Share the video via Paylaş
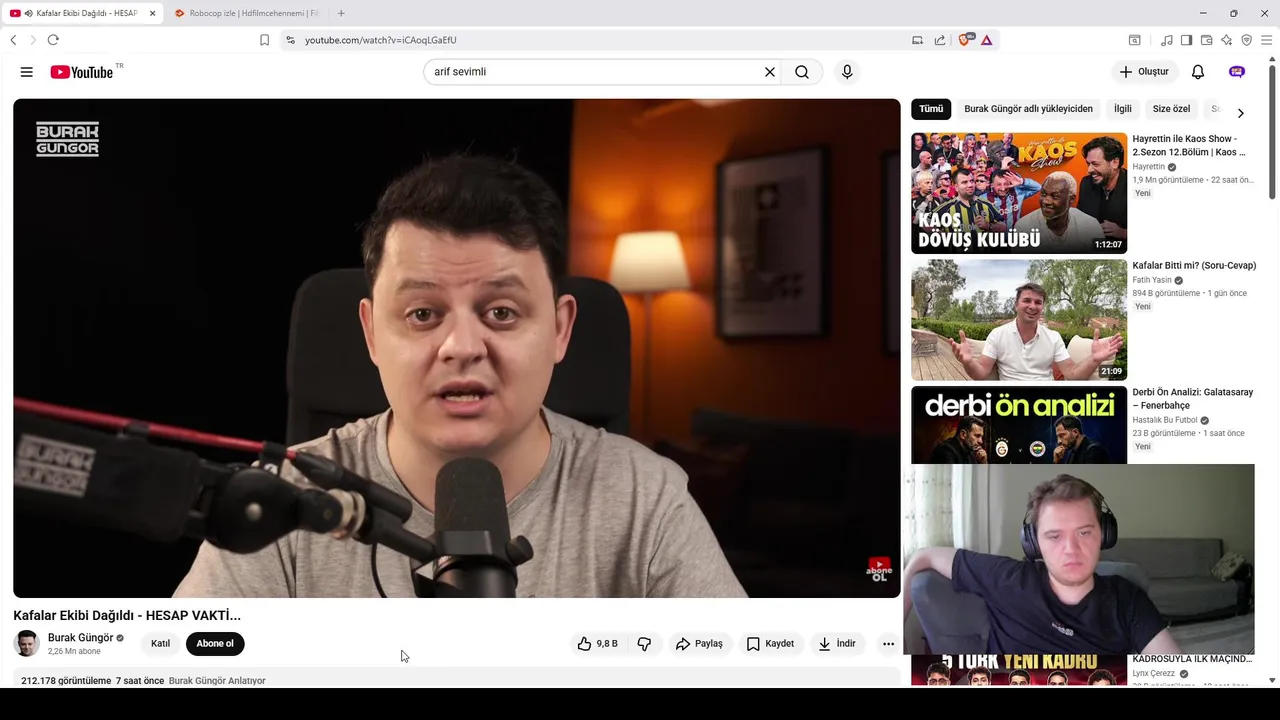1280x720 pixels. coord(699,644)
